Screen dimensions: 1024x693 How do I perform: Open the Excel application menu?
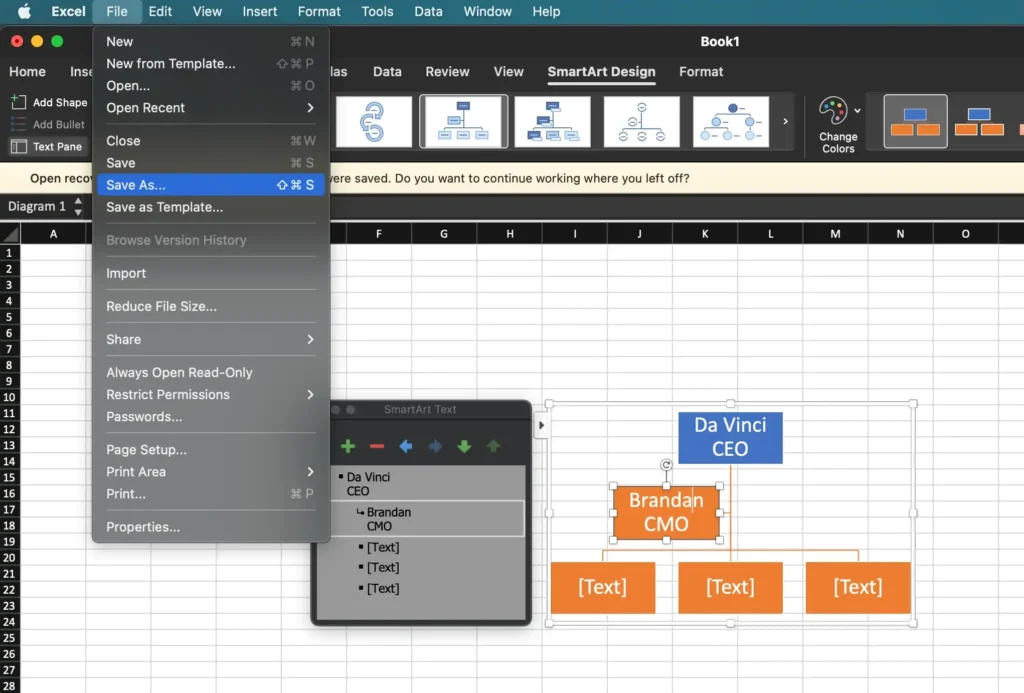(x=69, y=11)
